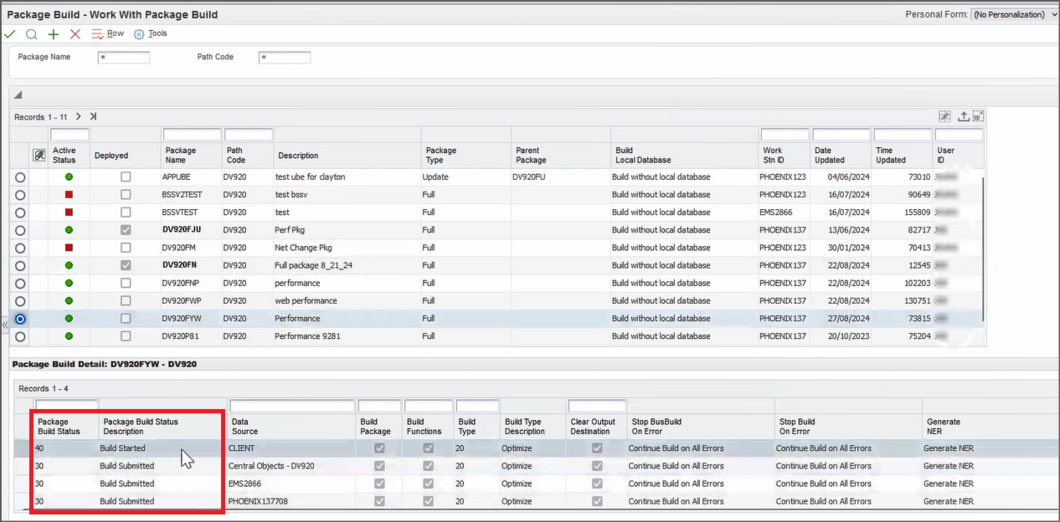Open the customize grid pencil icon
This screenshot has height=522, width=1060.
click(x=945, y=117)
